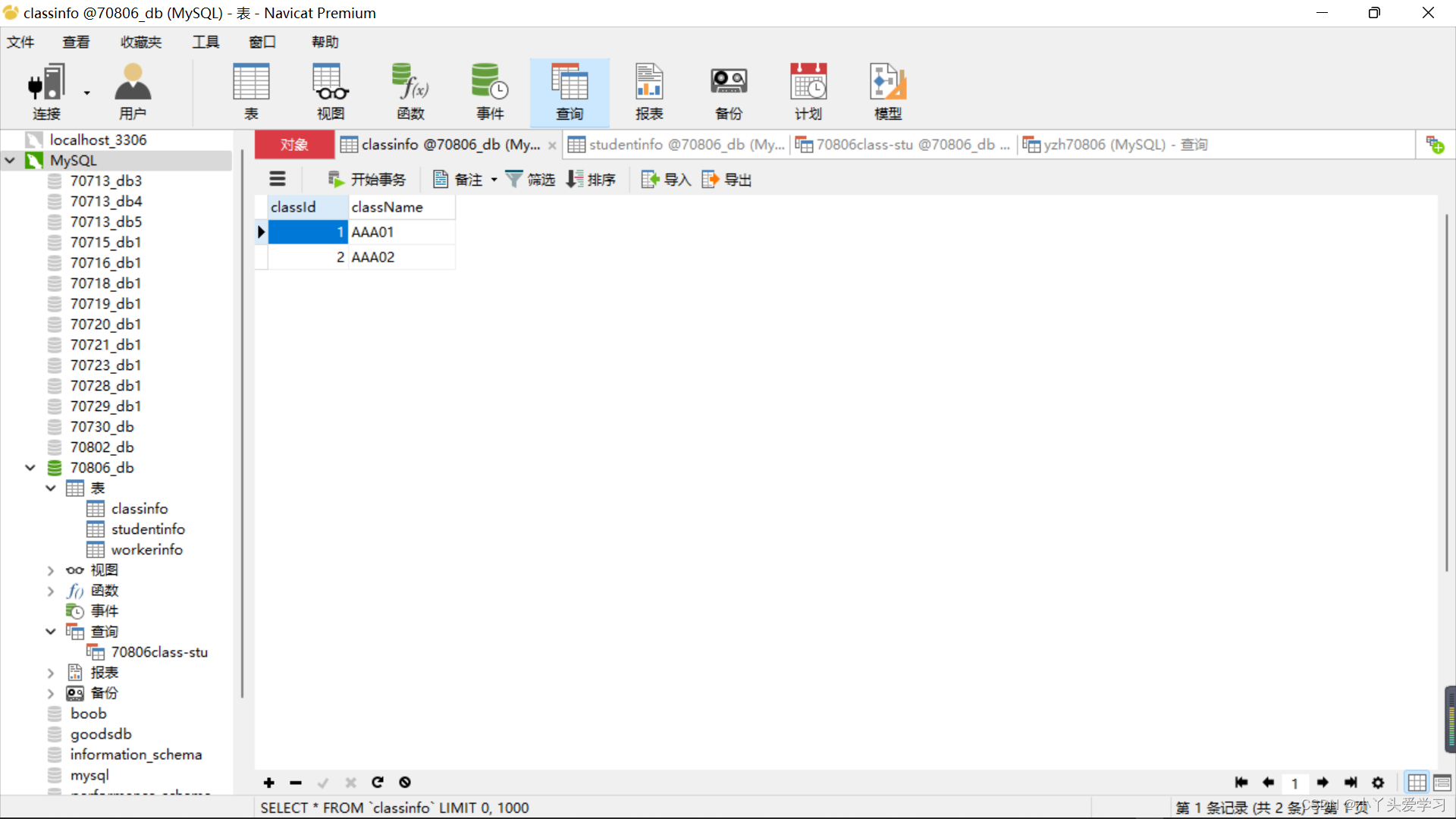
Task: Open the 帮助 menu
Action: pyautogui.click(x=325, y=42)
